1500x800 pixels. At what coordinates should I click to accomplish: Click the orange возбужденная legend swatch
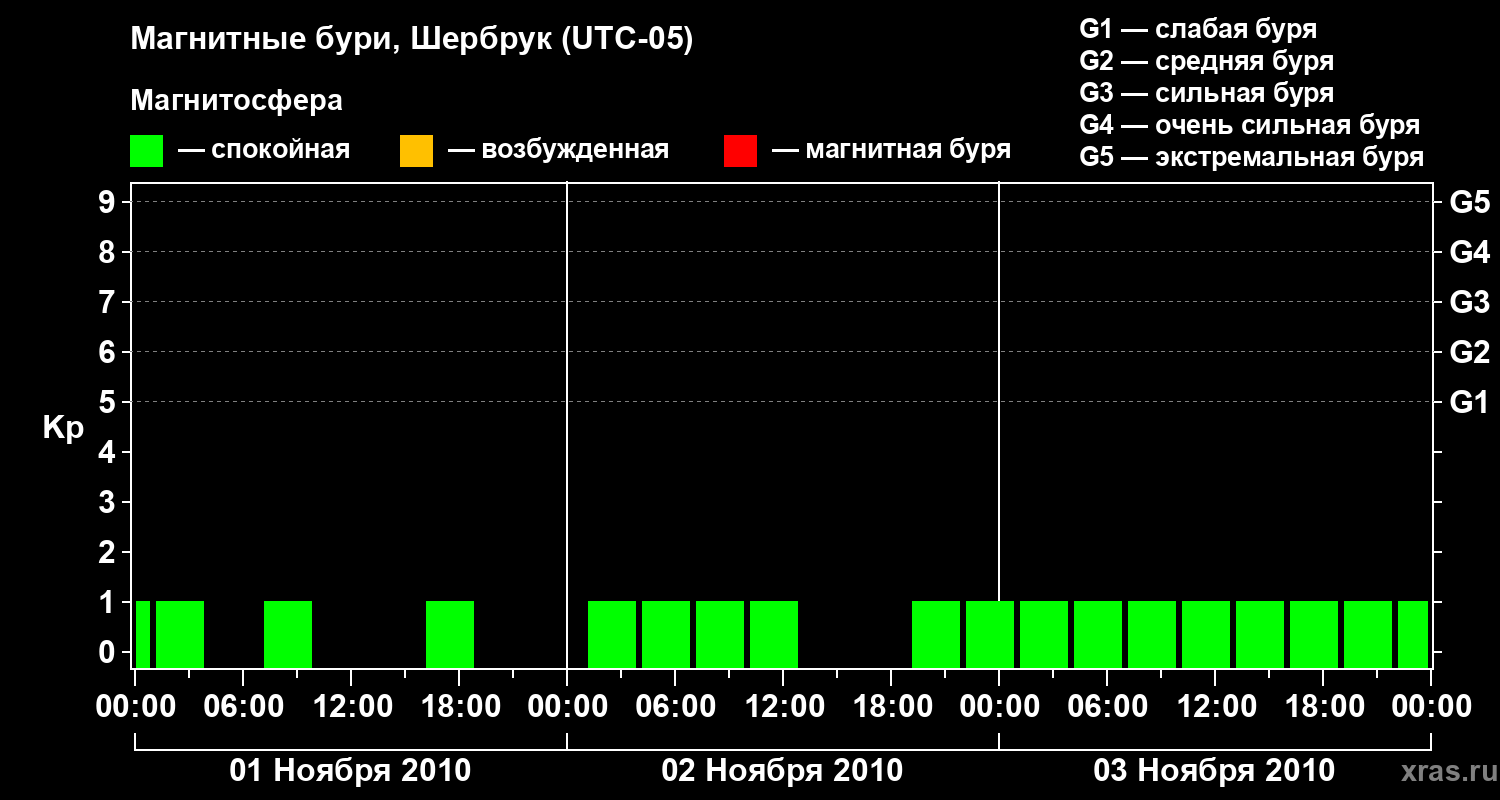(x=416, y=151)
